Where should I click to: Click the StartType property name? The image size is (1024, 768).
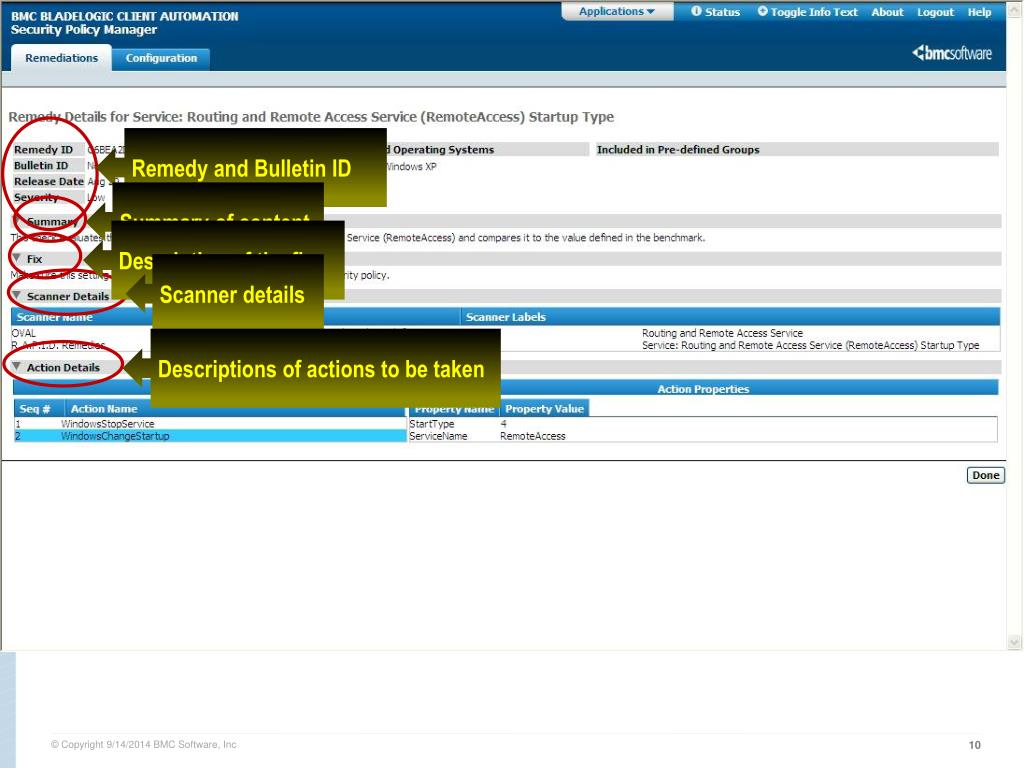[431, 424]
